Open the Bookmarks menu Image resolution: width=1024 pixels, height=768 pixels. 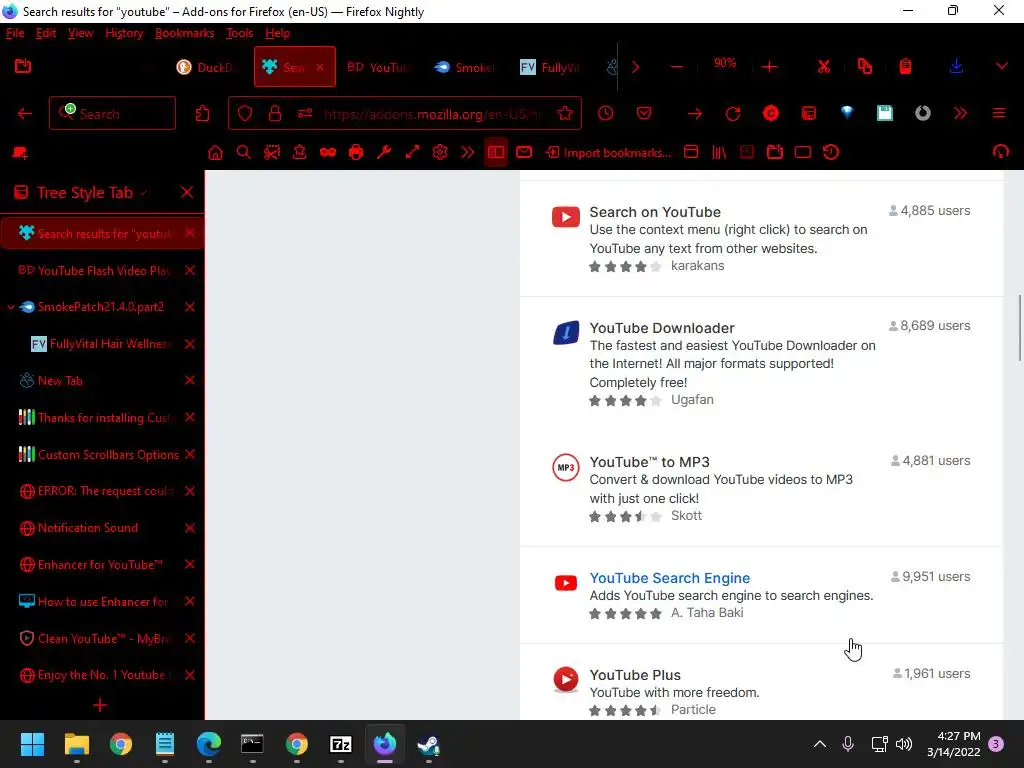(x=184, y=33)
